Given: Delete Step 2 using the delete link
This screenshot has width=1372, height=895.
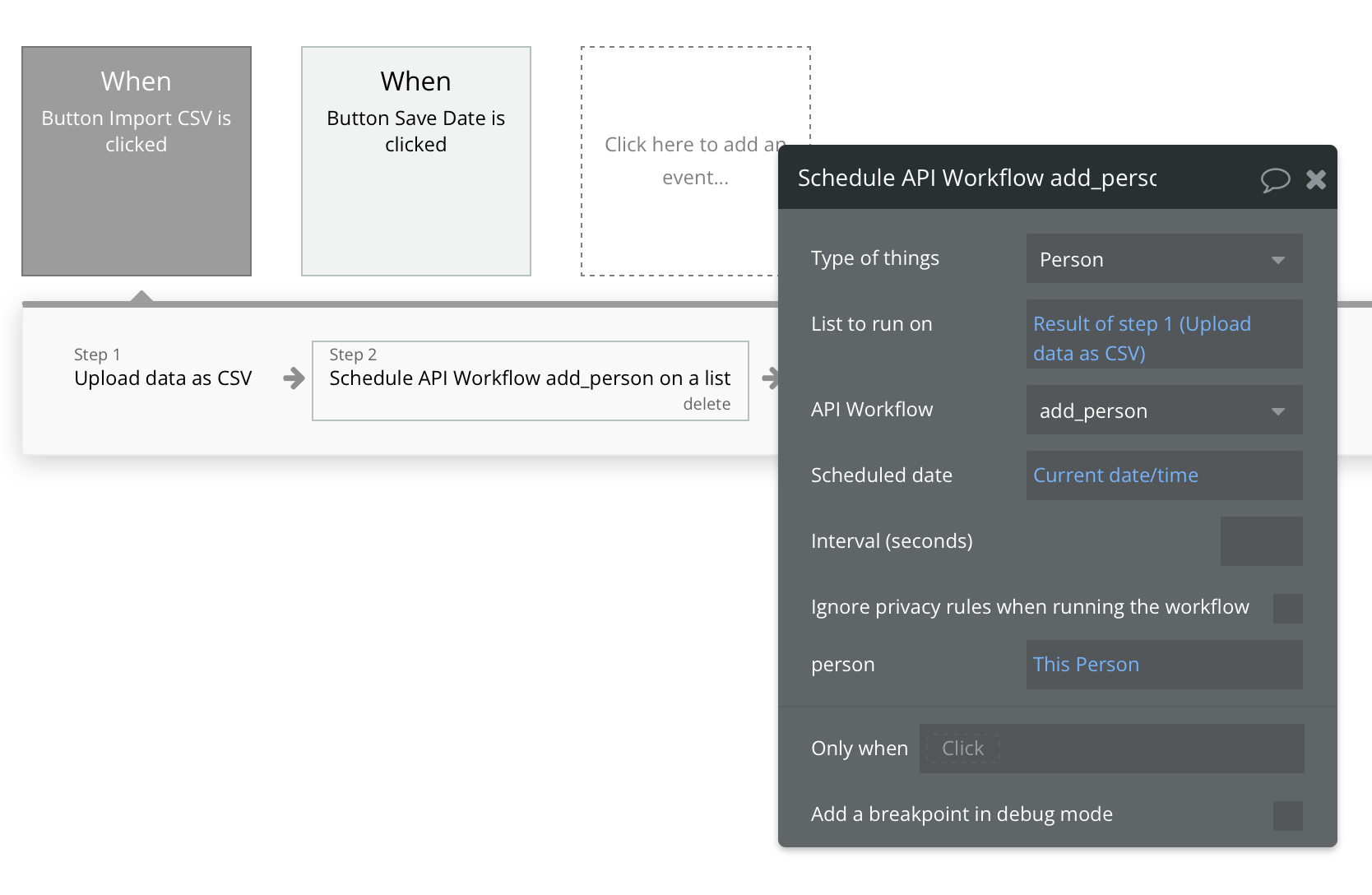Looking at the screenshot, I should [x=707, y=404].
